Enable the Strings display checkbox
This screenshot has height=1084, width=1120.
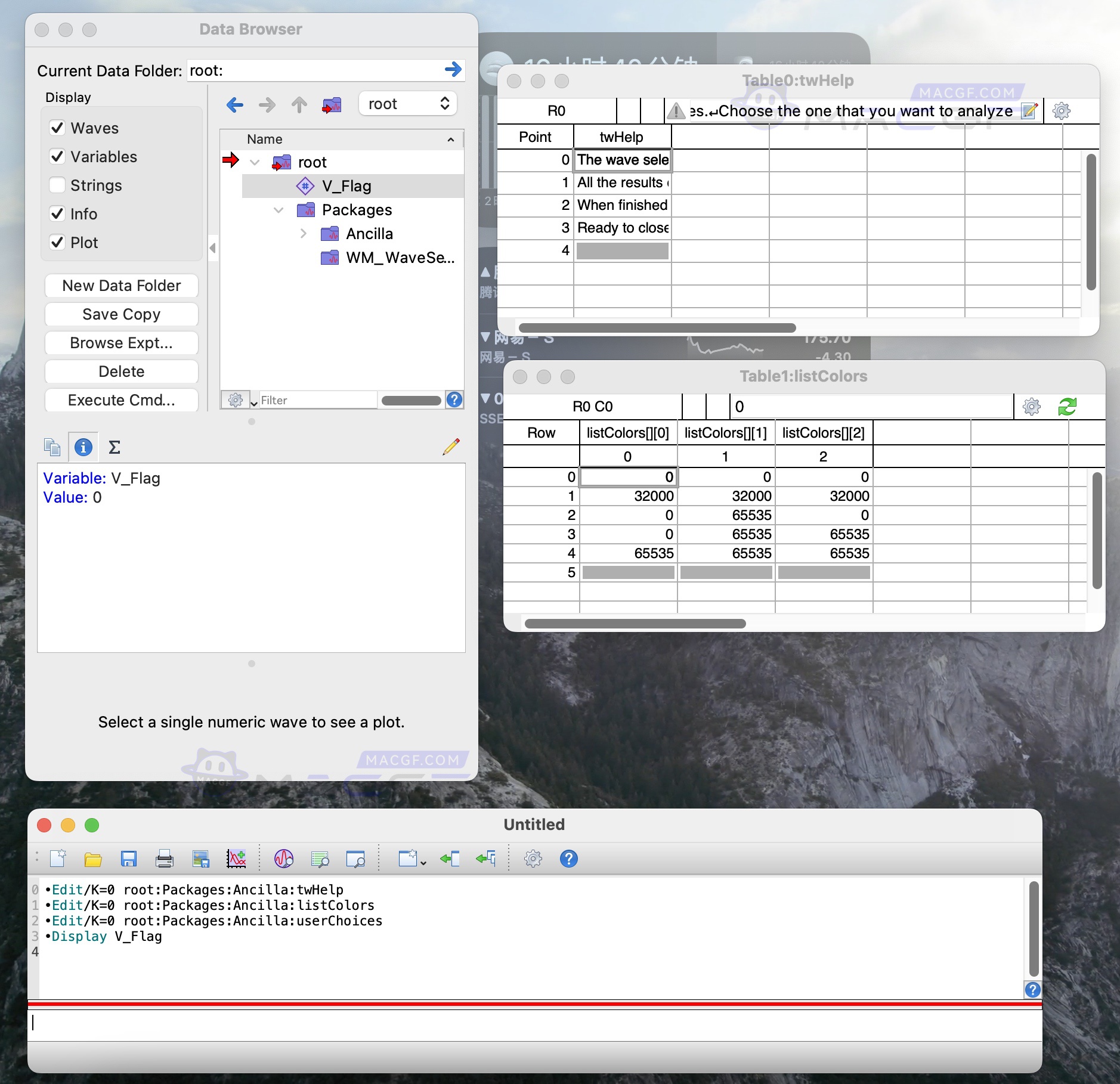[x=57, y=185]
